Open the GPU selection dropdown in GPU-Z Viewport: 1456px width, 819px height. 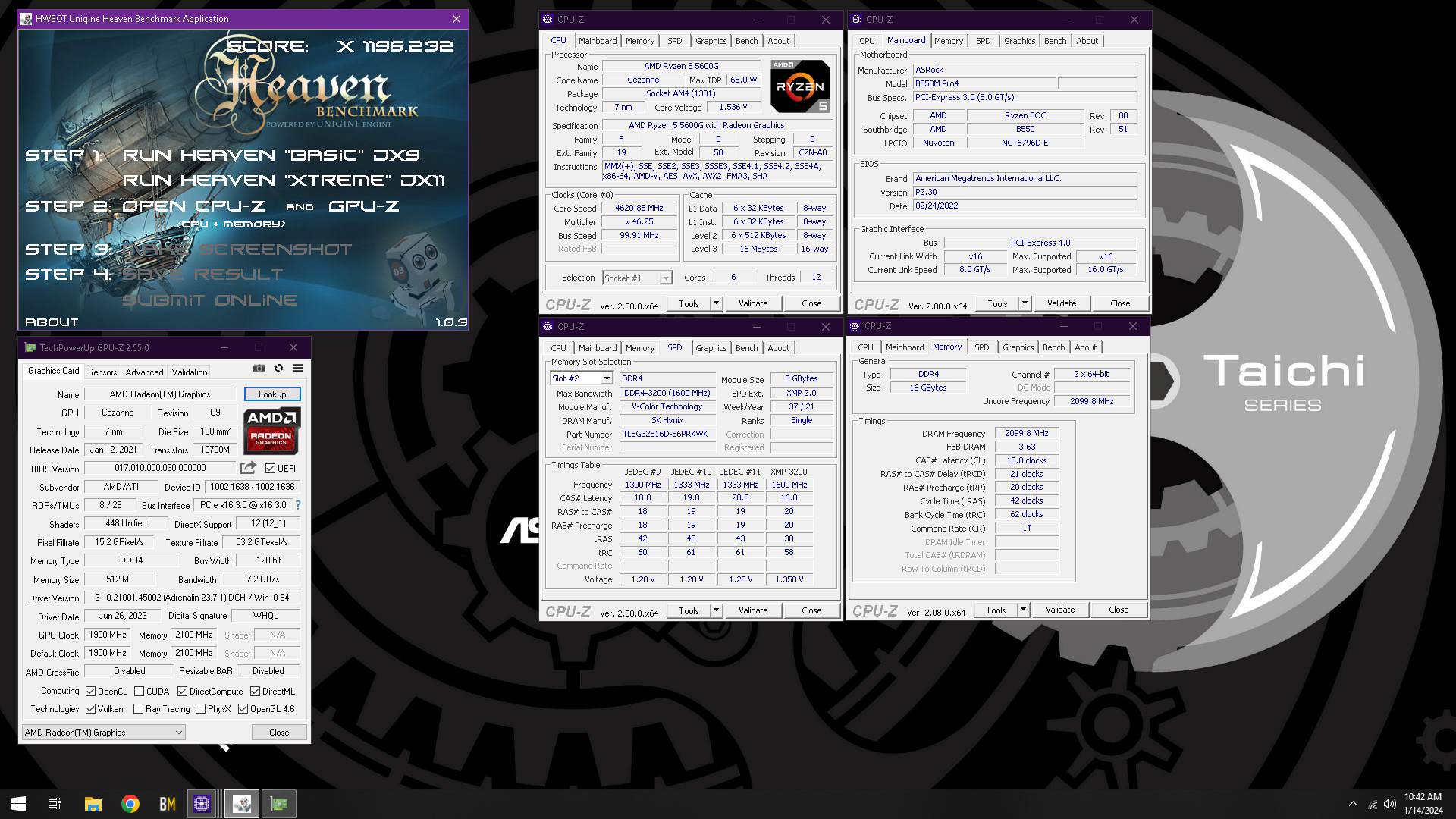(104, 733)
